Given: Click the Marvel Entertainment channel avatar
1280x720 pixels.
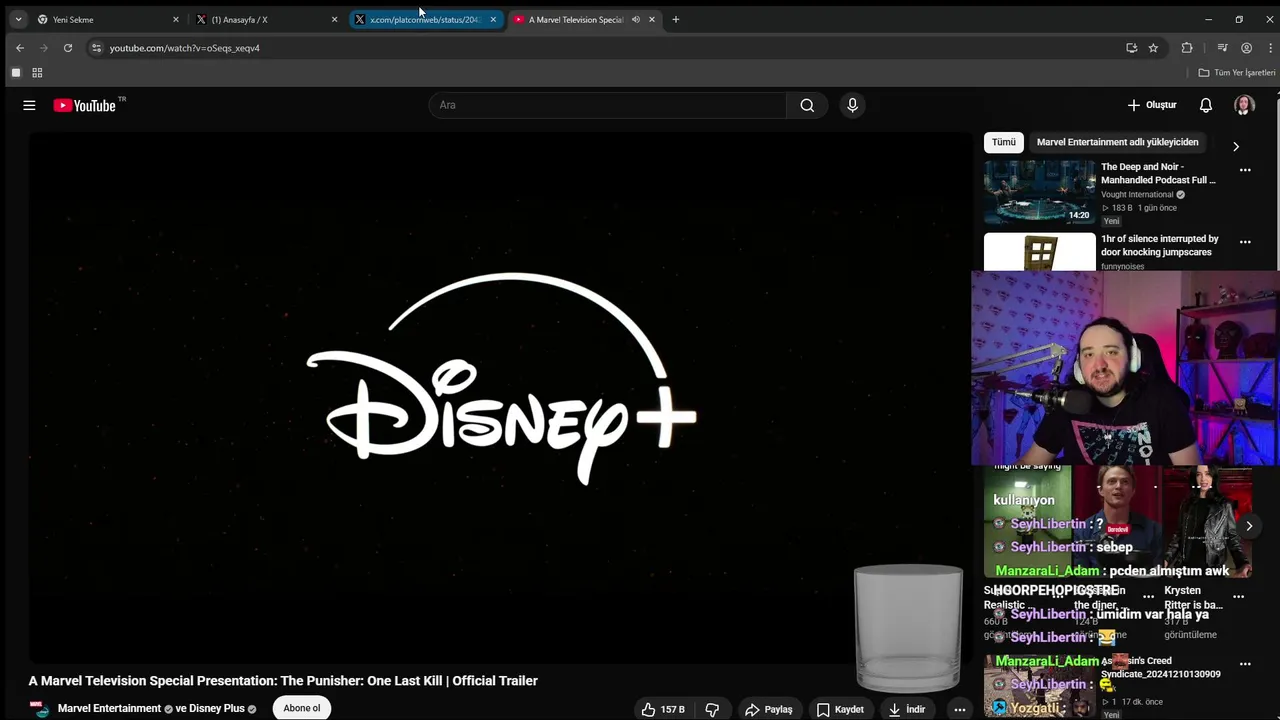Looking at the screenshot, I should pyautogui.click(x=39, y=709).
